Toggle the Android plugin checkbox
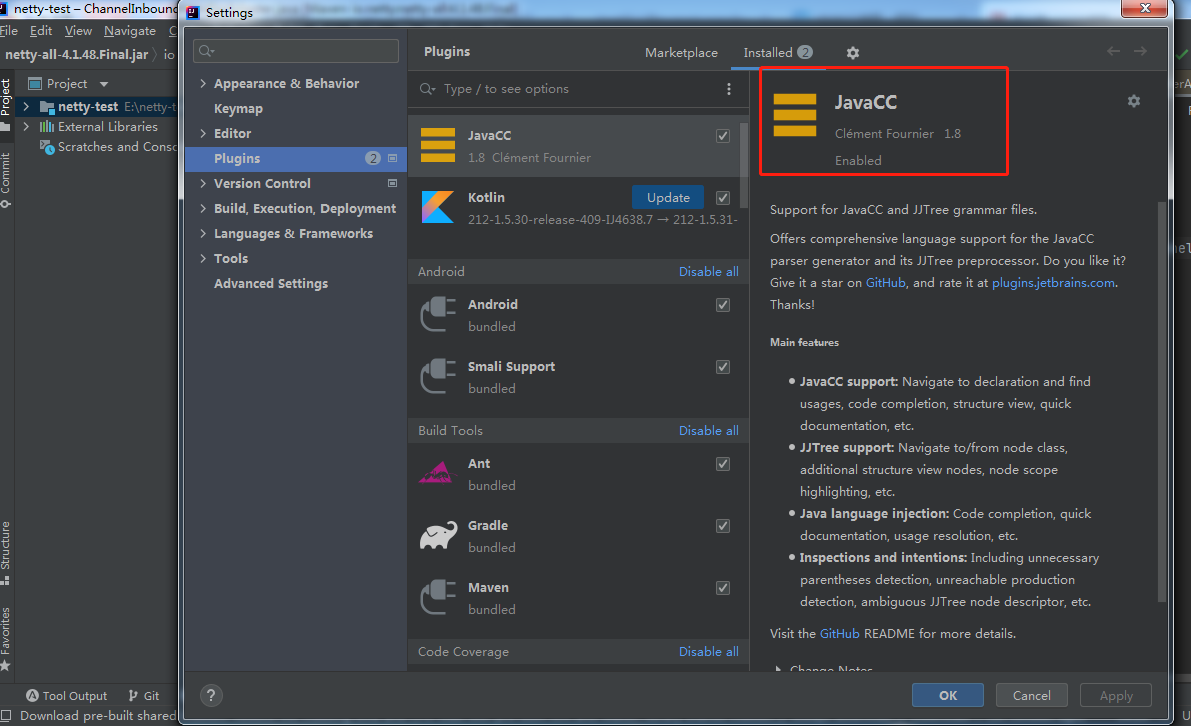 [723, 305]
